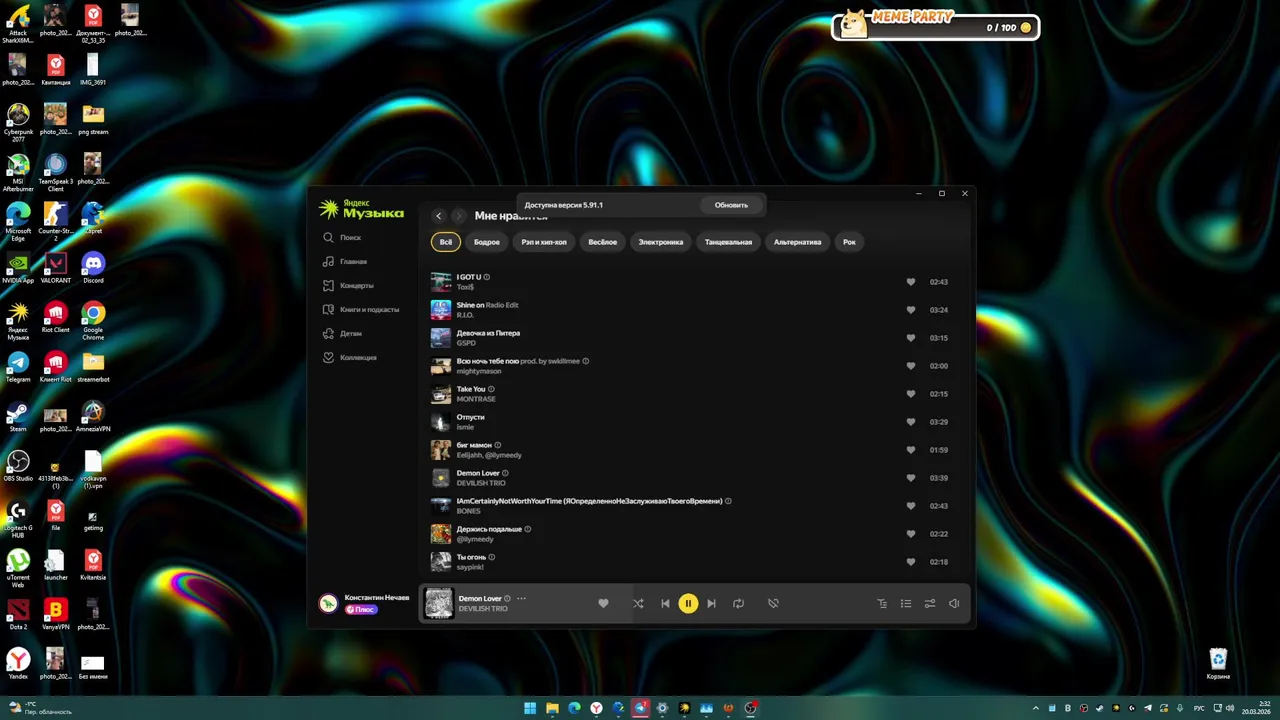The width and height of the screenshot is (1280, 720).
Task: Click Demon Lover album cover in player
Action: 438,603
